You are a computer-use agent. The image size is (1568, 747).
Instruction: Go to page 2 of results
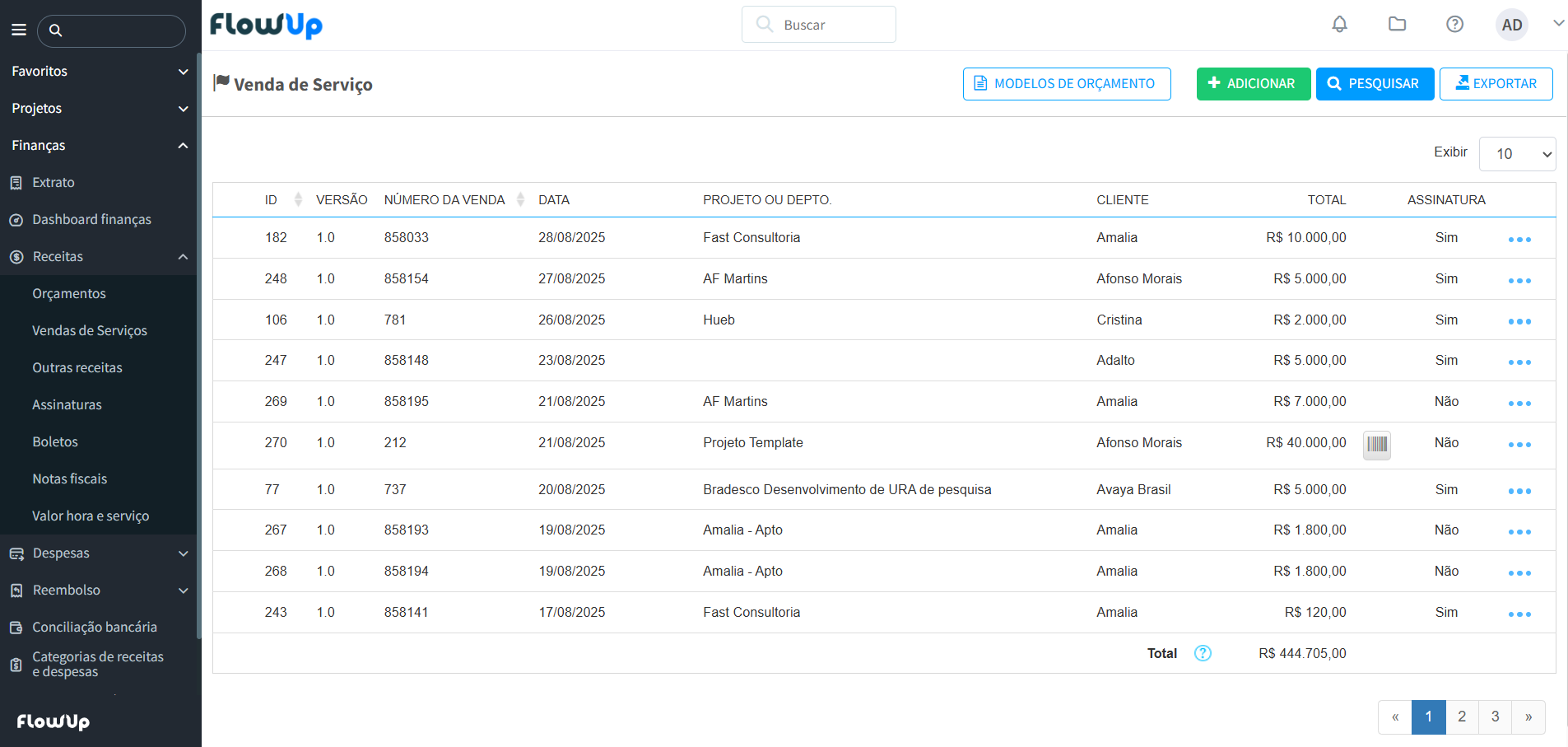tap(1462, 717)
